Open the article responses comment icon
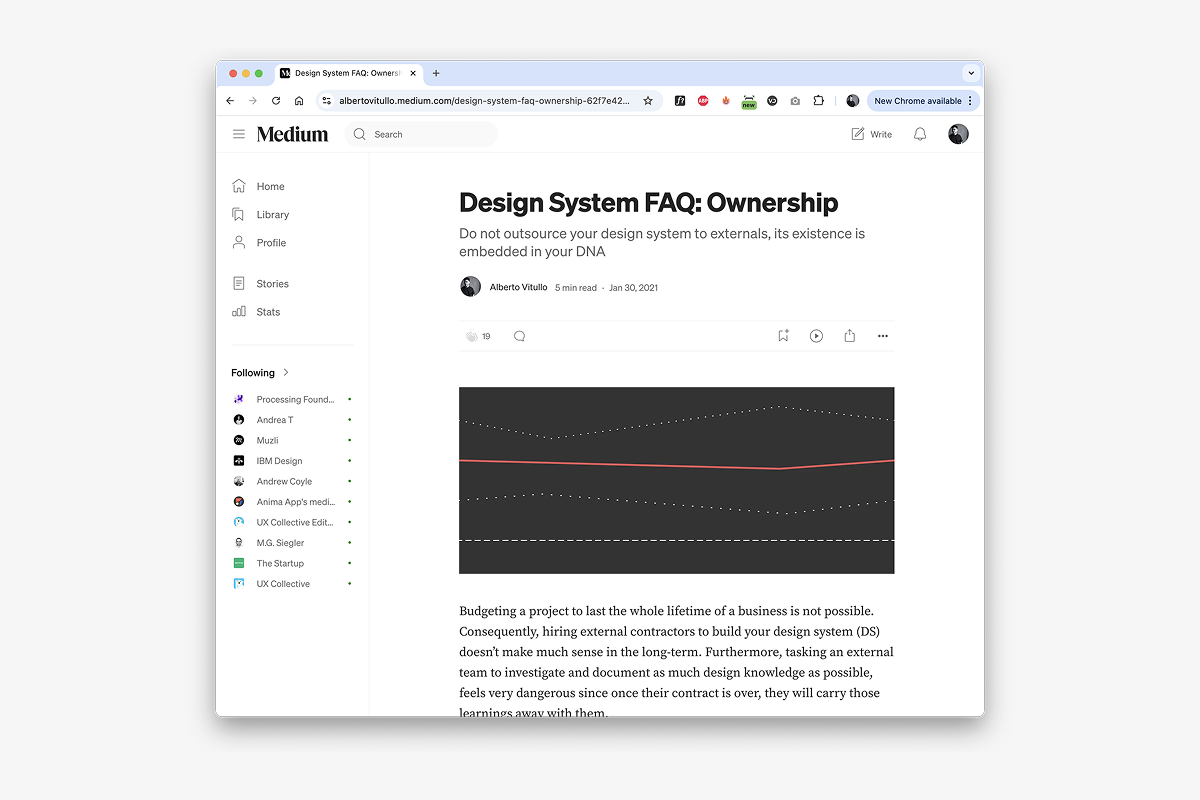Image resolution: width=1200 pixels, height=800 pixels. coord(519,336)
